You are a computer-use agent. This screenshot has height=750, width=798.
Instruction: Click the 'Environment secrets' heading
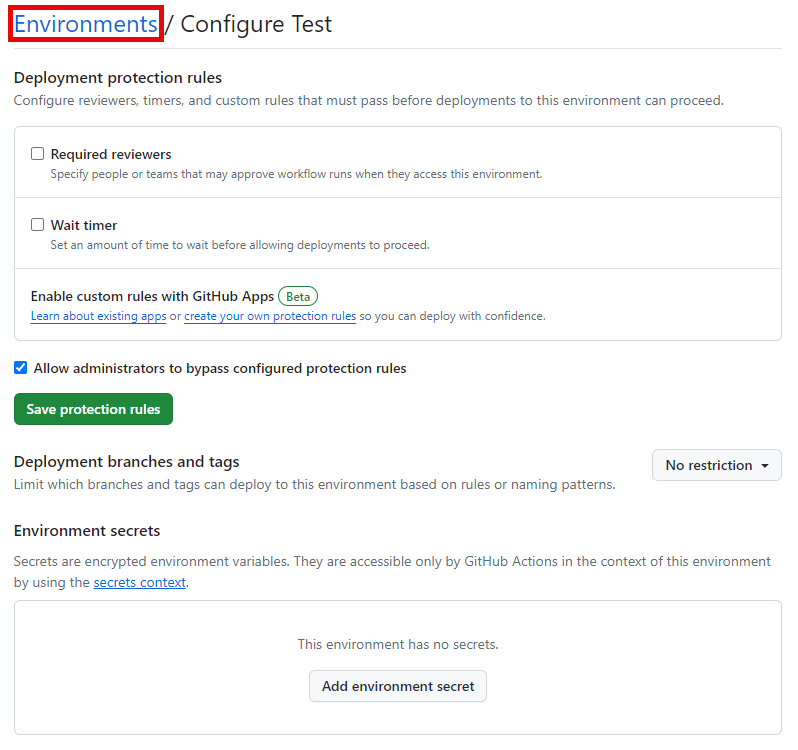pyautogui.click(x=87, y=531)
